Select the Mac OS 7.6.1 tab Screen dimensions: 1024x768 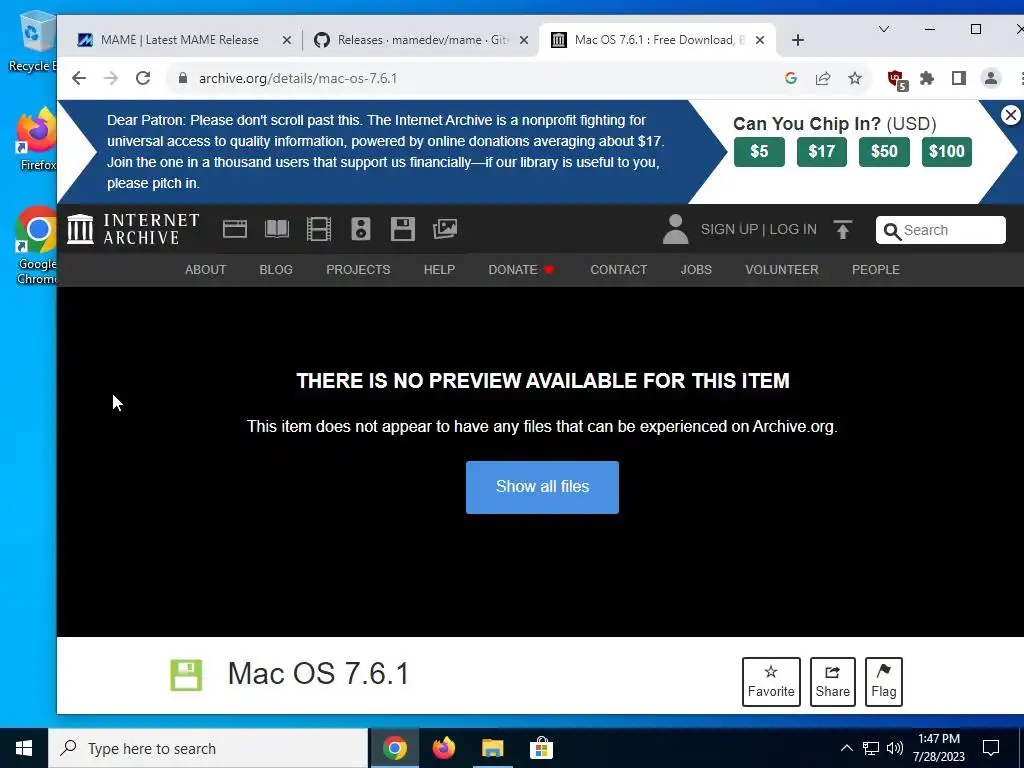point(658,40)
